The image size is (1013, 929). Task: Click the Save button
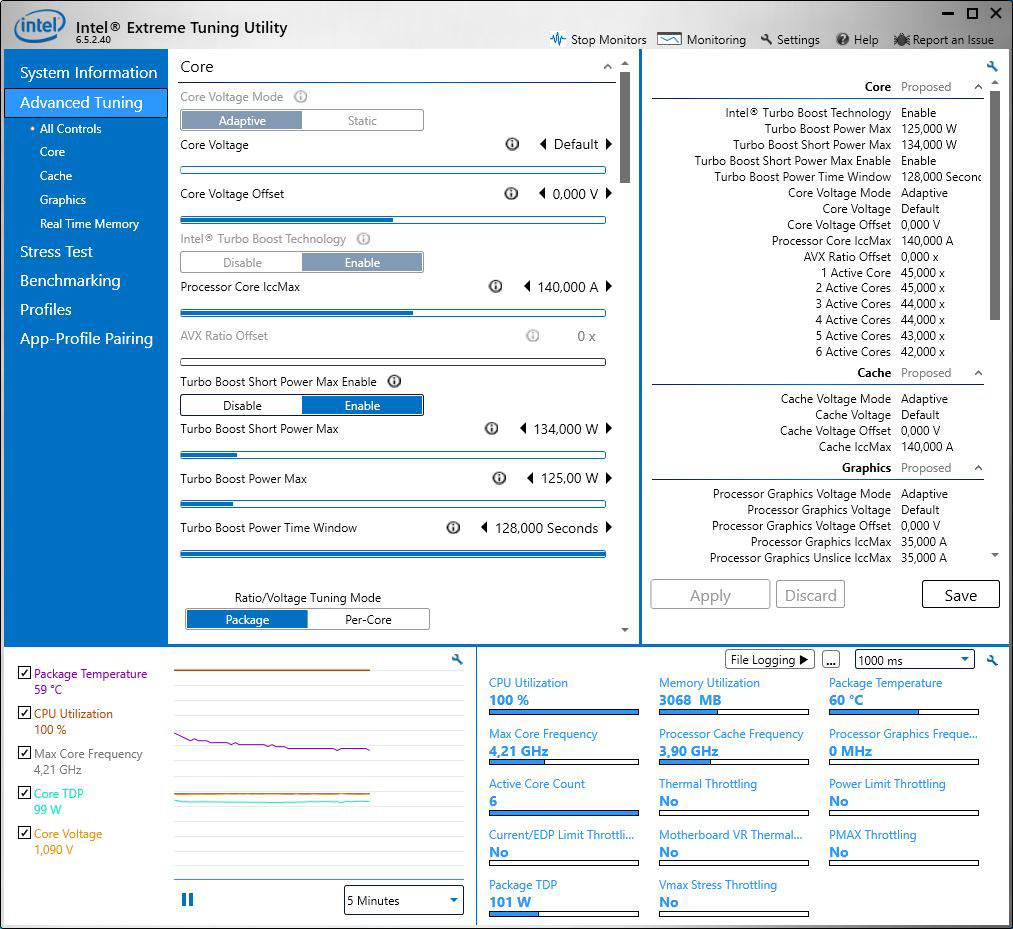click(x=960, y=595)
